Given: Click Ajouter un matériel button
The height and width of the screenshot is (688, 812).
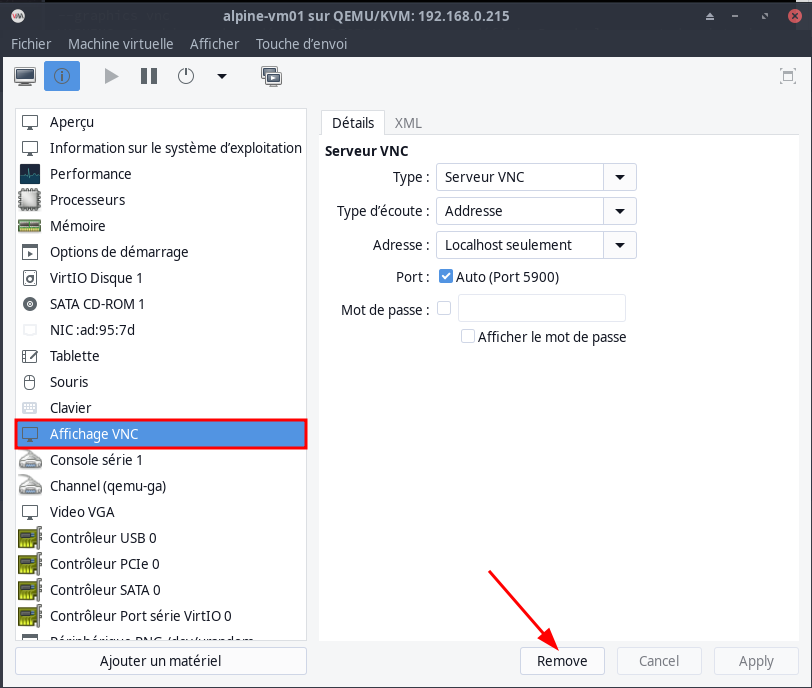Looking at the screenshot, I should pos(160,661).
